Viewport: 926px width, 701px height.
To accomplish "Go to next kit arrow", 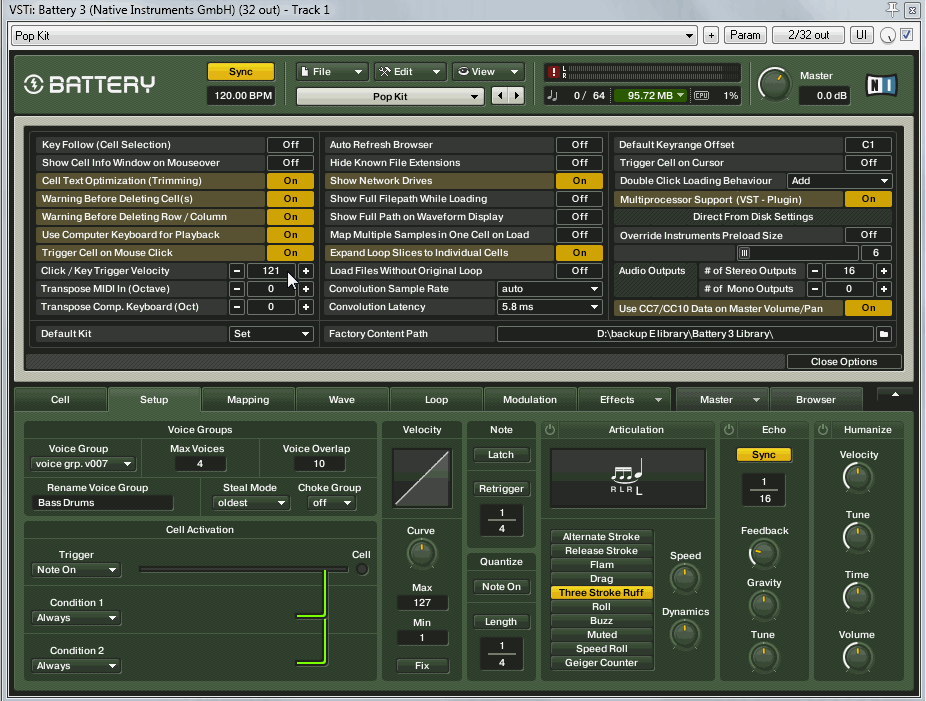I will pos(517,95).
